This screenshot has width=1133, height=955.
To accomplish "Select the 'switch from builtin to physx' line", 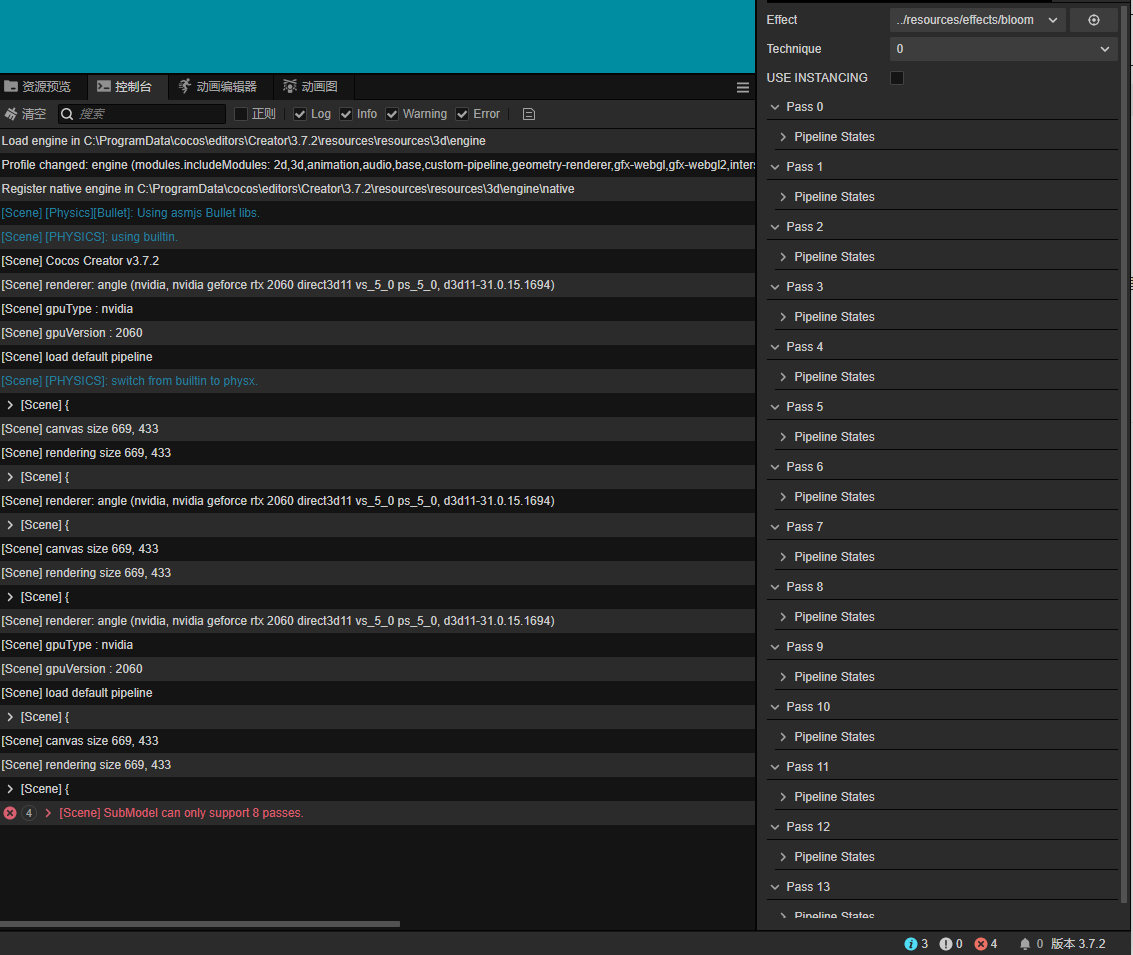I will [377, 381].
